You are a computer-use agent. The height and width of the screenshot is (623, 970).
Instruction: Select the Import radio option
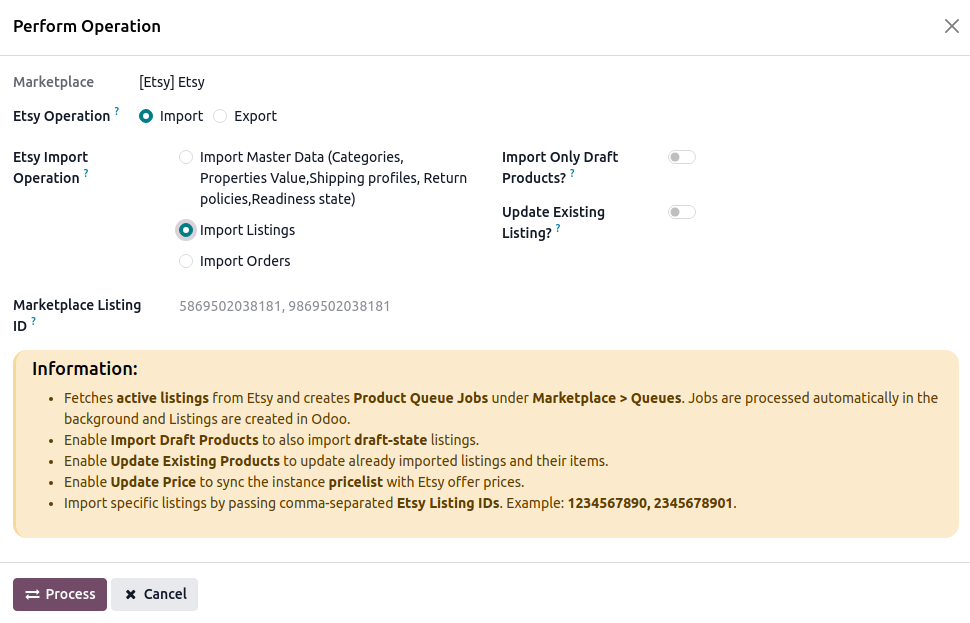146,116
